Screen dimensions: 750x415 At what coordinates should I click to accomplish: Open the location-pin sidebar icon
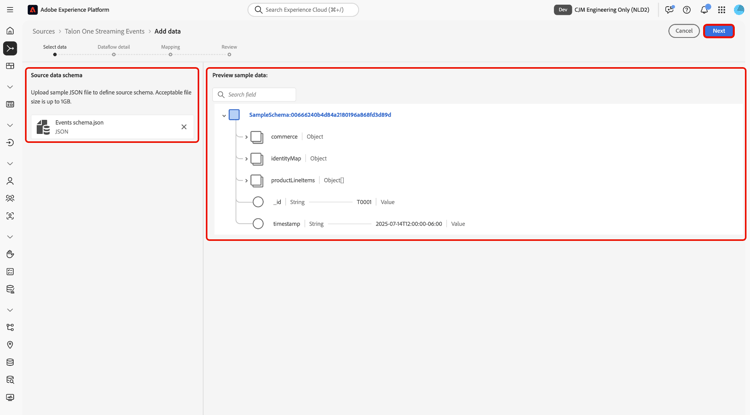[x=10, y=345]
